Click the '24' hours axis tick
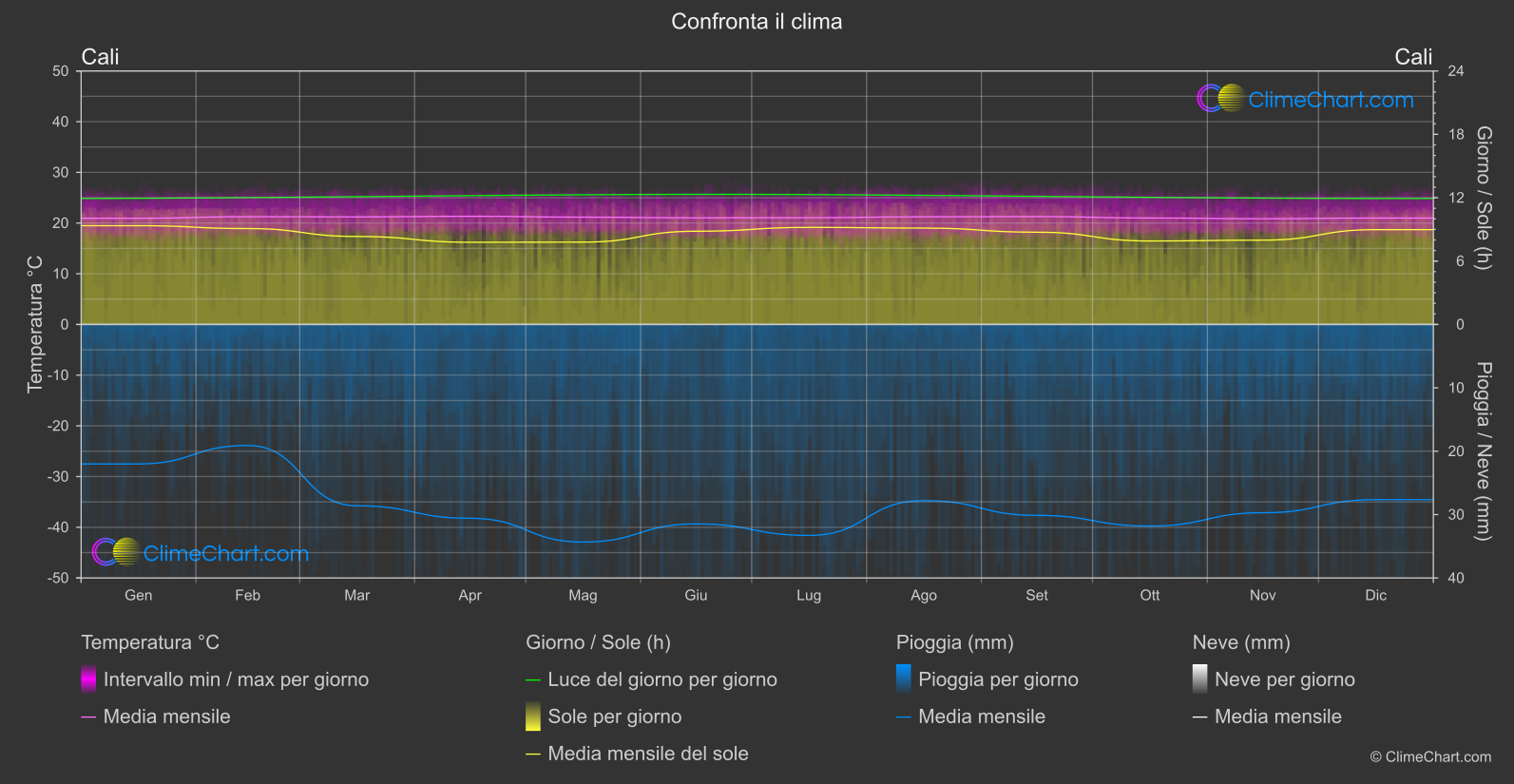 [1456, 71]
